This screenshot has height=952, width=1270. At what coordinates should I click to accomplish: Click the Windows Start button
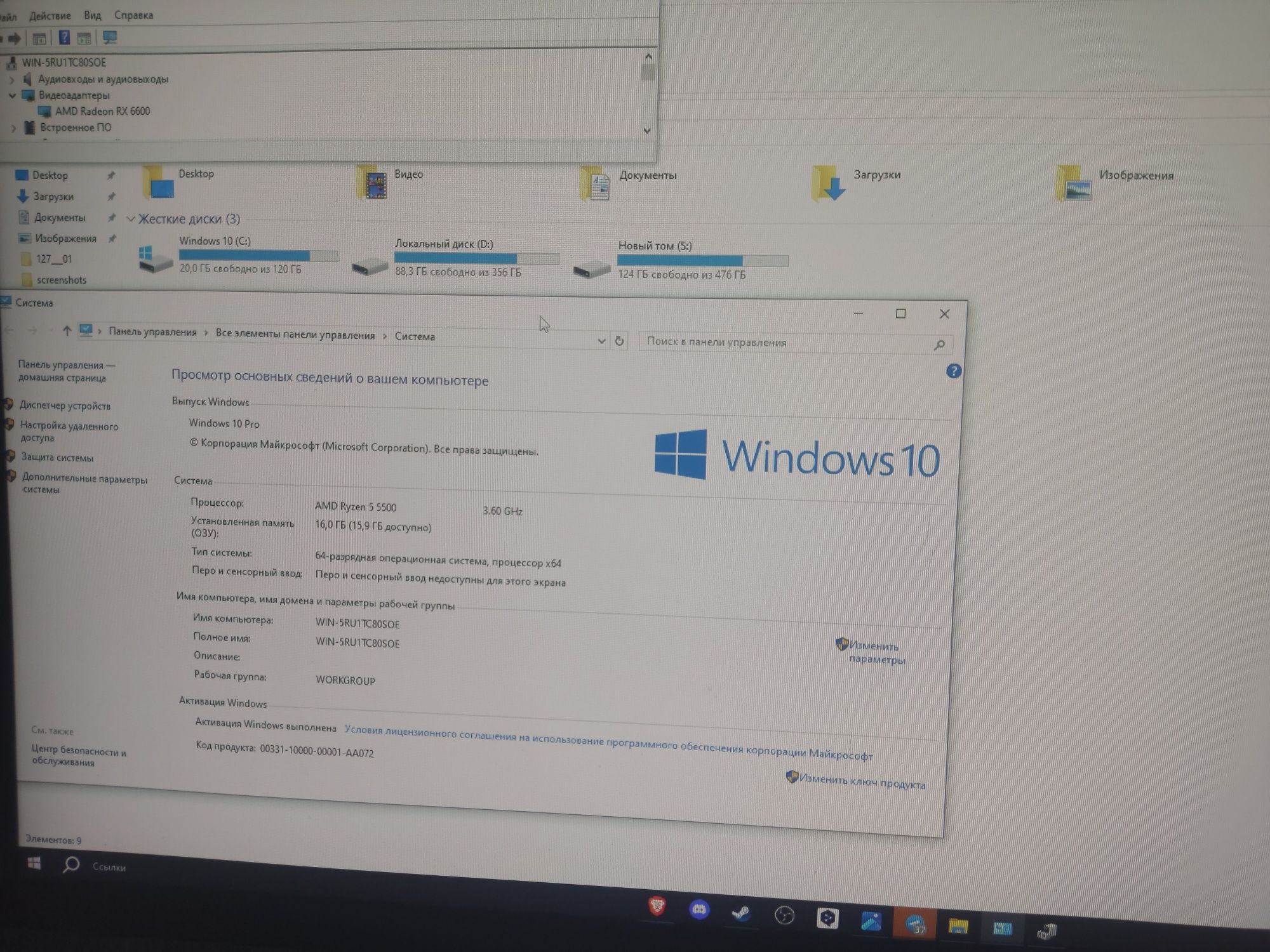click(34, 863)
